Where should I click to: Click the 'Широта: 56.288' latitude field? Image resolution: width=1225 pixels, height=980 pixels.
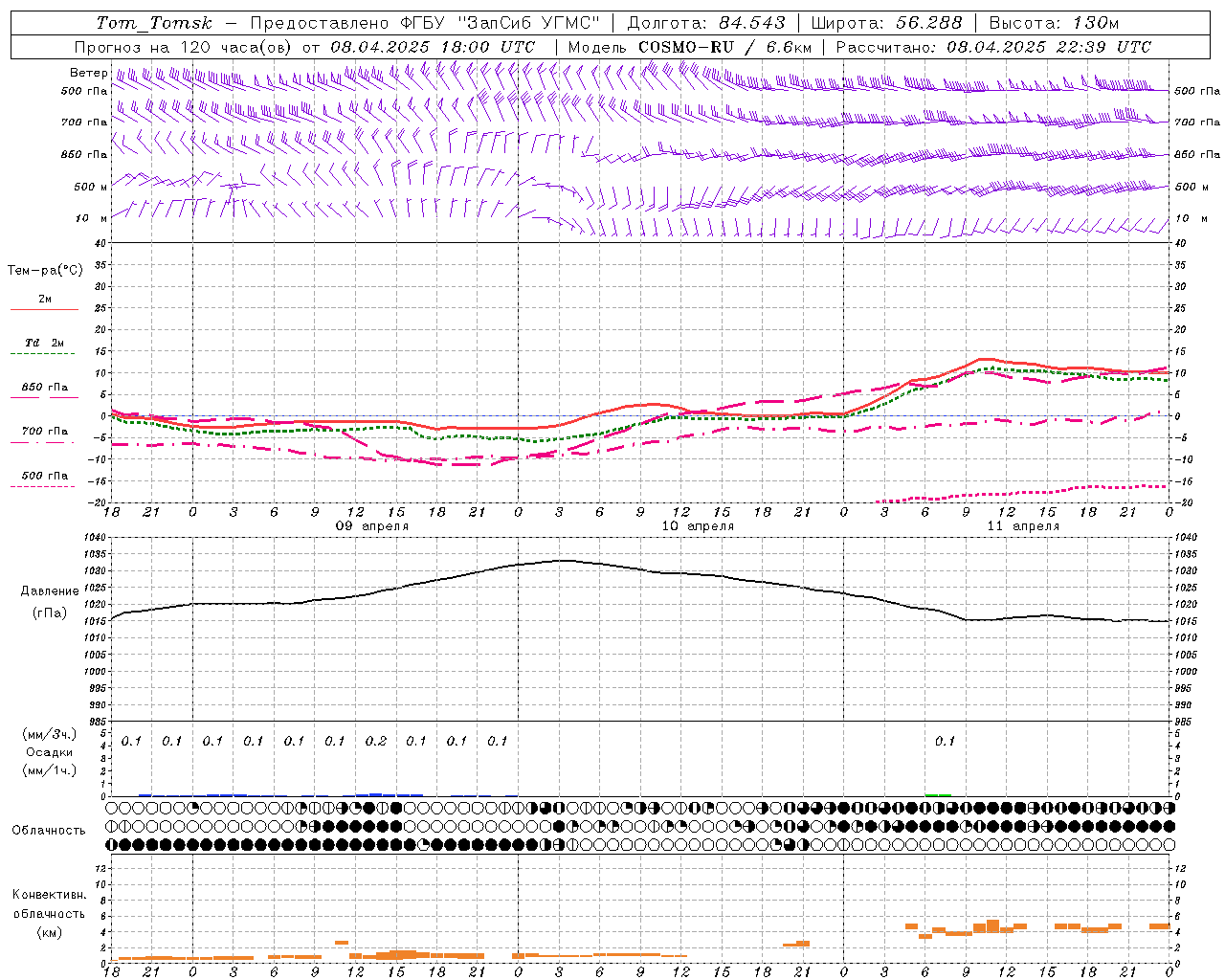(x=887, y=23)
